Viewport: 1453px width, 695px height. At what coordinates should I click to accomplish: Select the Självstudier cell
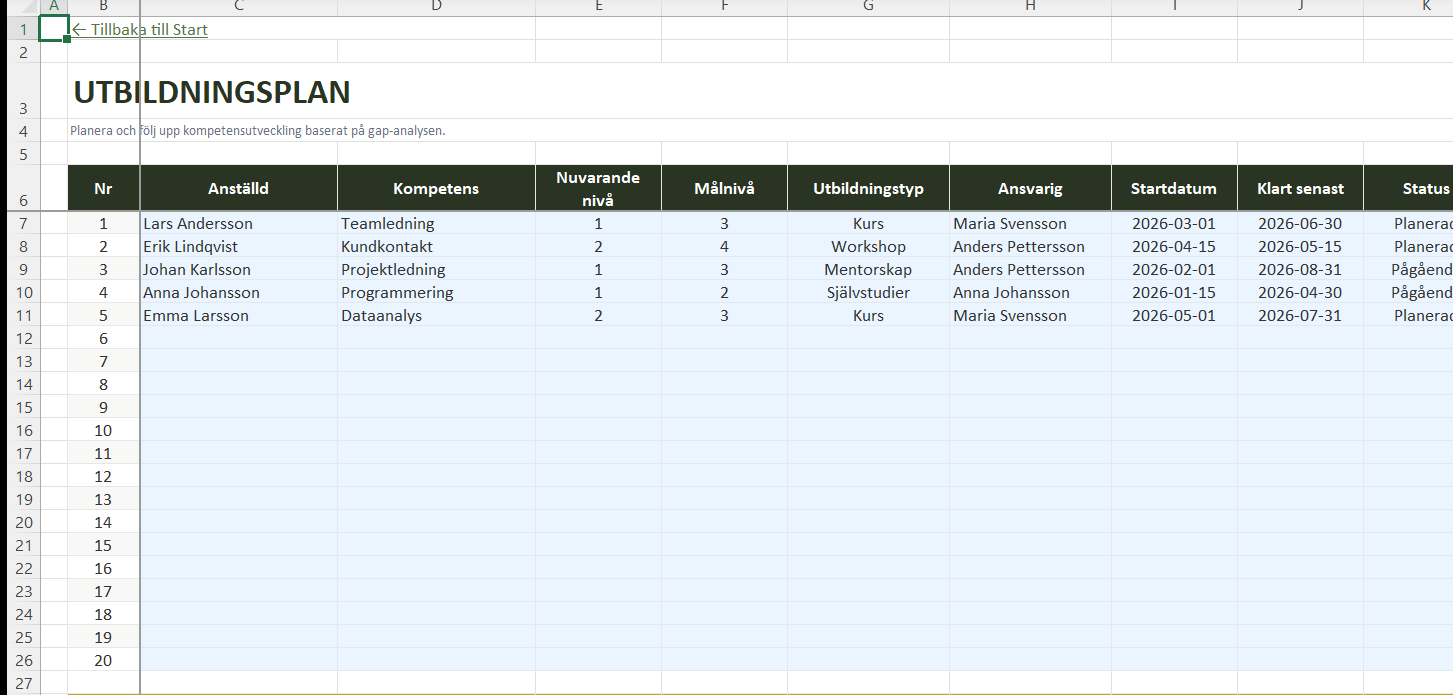pos(868,293)
